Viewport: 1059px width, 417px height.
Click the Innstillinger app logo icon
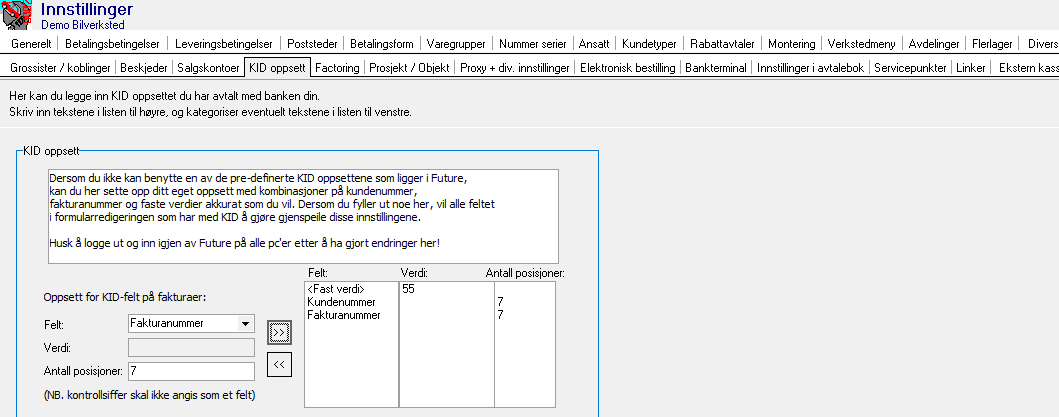pyautogui.click(x=16, y=15)
